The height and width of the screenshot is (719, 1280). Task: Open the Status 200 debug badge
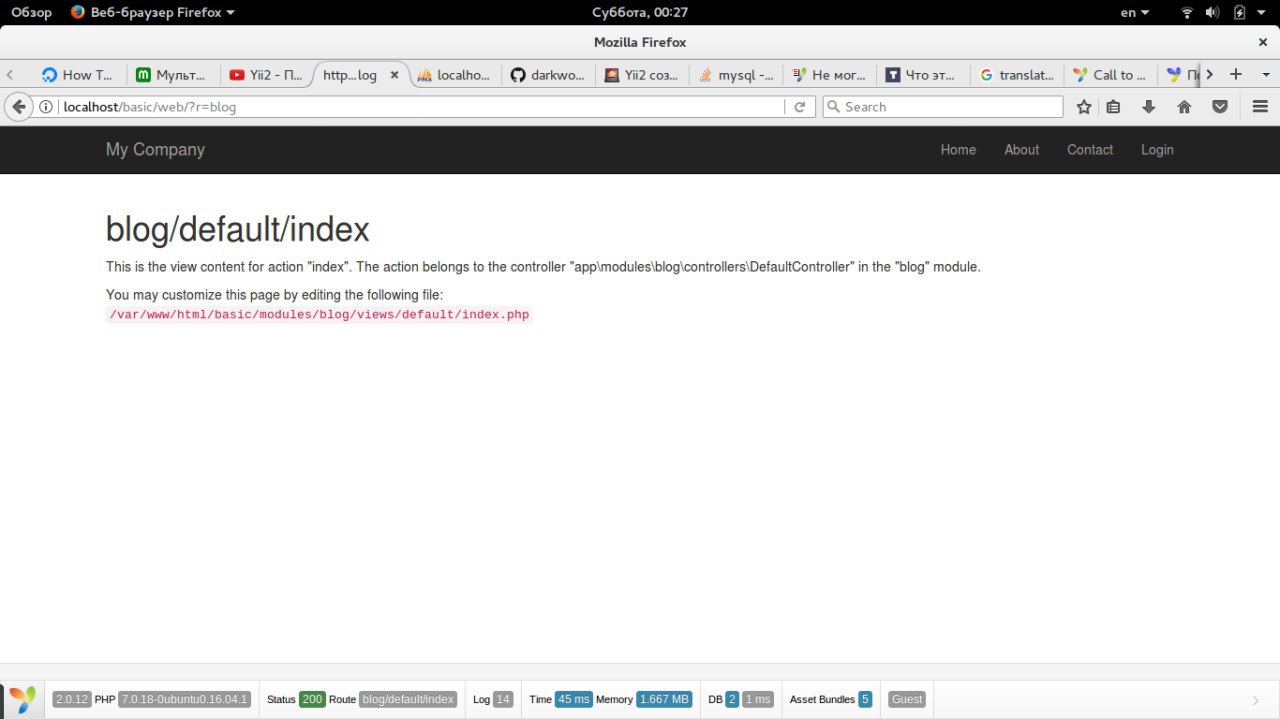[312, 699]
